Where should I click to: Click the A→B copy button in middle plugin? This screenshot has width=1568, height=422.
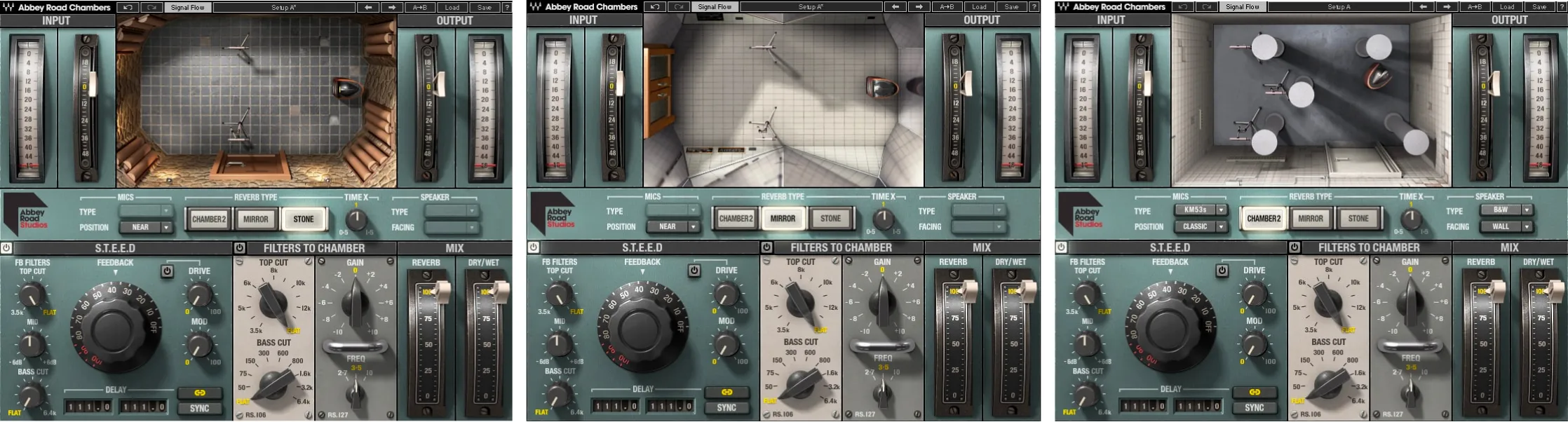point(947,7)
